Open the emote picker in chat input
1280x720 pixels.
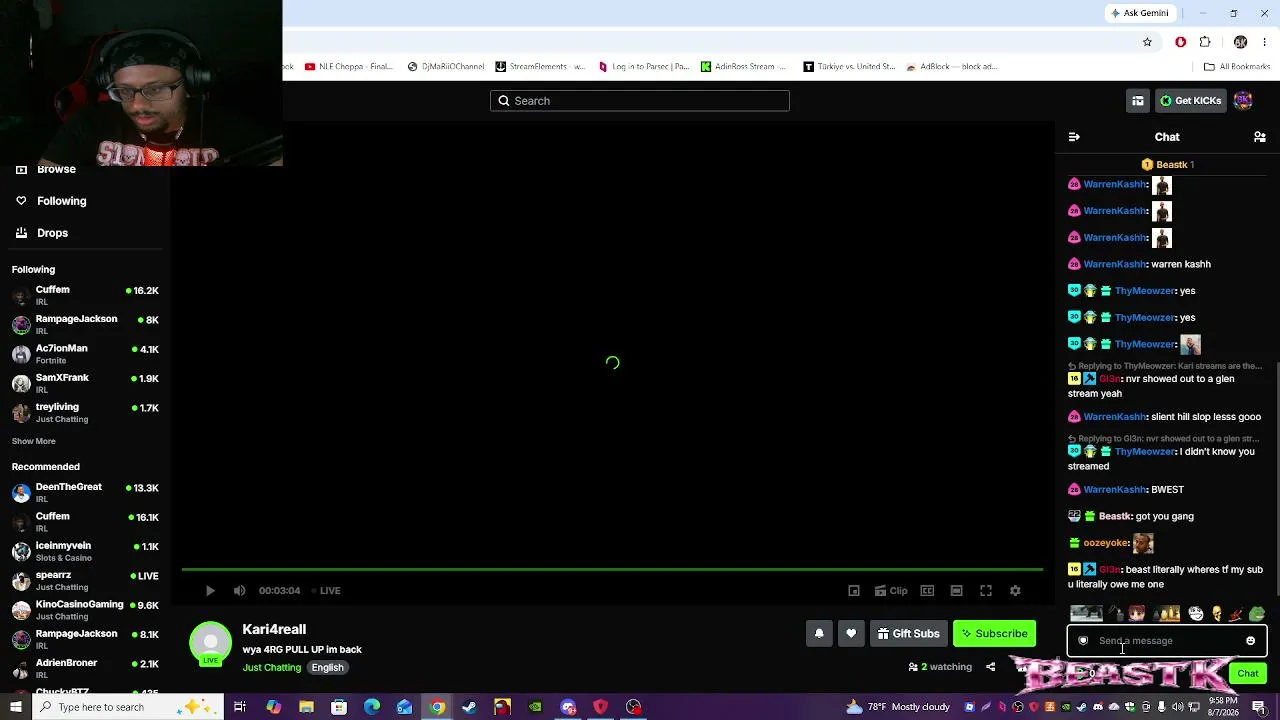coord(1250,641)
